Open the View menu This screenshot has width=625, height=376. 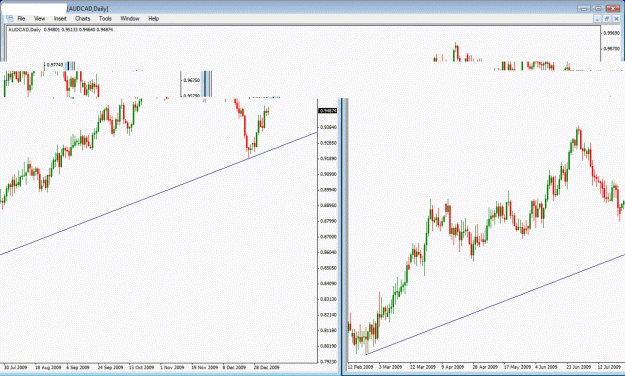point(39,18)
